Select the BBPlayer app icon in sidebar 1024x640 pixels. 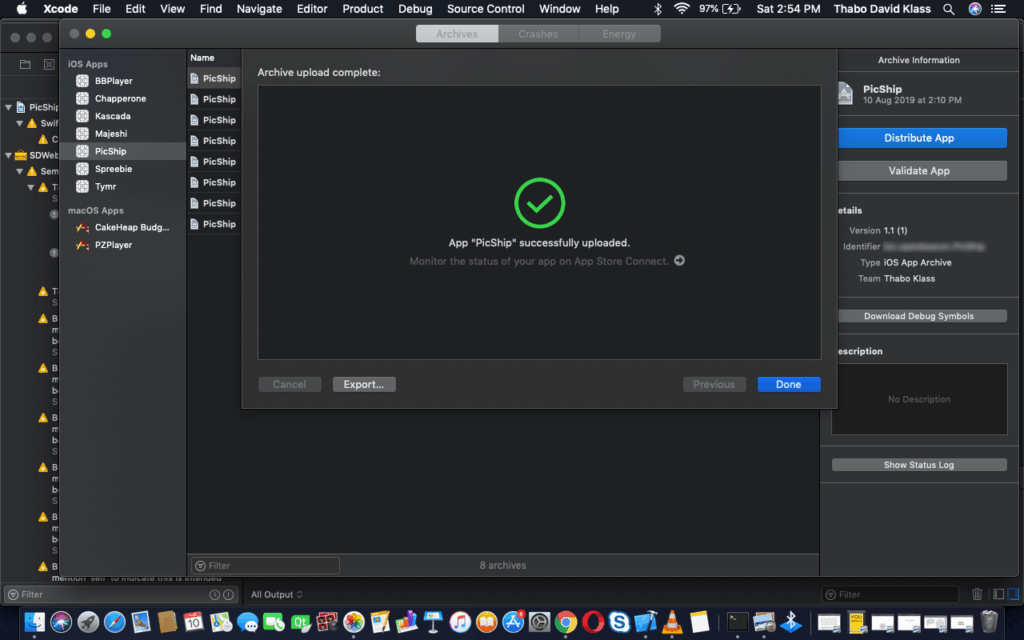coord(83,81)
